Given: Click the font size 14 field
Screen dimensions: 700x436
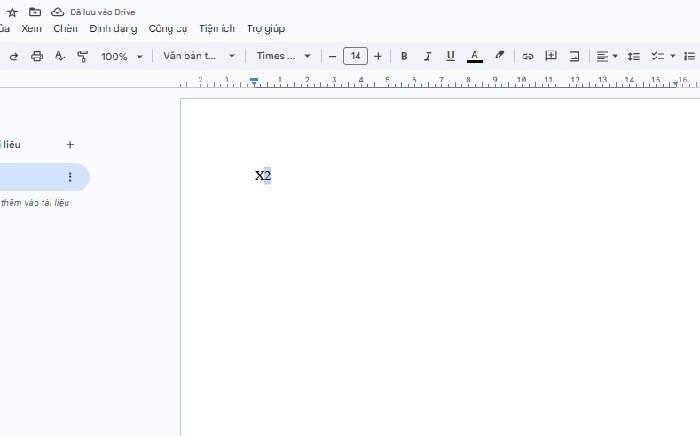Looking at the screenshot, I should pos(355,56).
